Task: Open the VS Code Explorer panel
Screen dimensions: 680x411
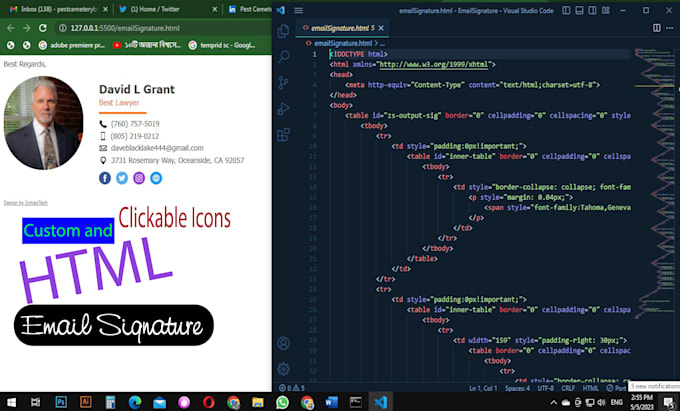Action: 284,31
